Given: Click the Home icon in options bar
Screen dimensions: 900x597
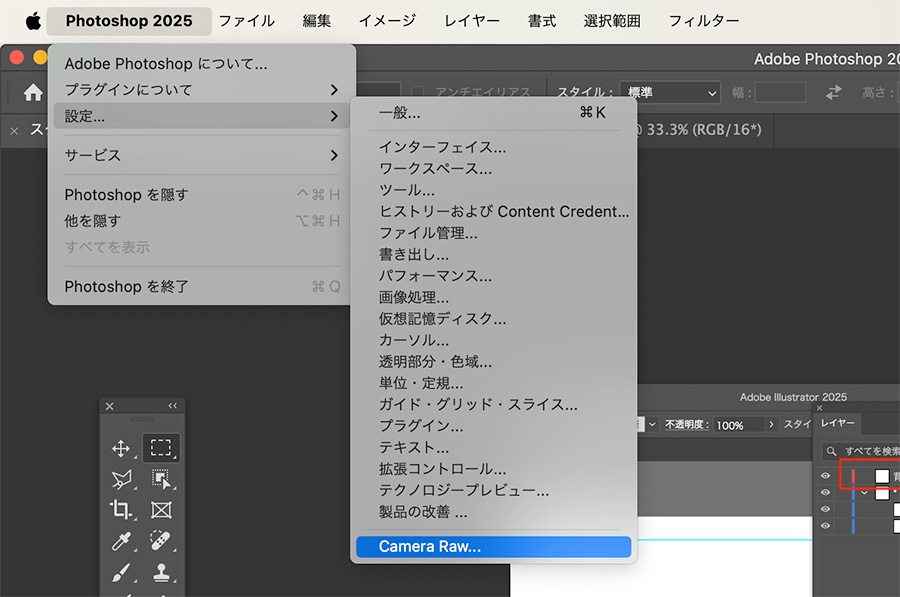Looking at the screenshot, I should (33, 92).
